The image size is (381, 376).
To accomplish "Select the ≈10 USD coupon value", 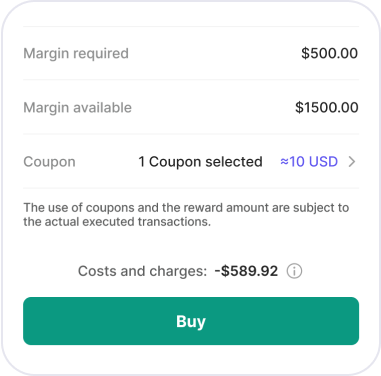I will (x=309, y=162).
